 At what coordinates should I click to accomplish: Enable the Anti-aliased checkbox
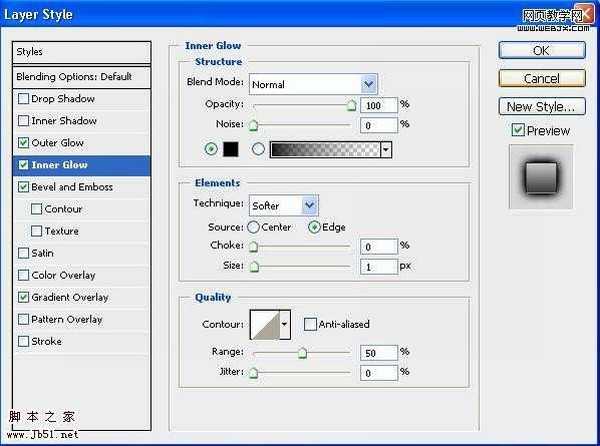pyautogui.click(x=310, y=324)
